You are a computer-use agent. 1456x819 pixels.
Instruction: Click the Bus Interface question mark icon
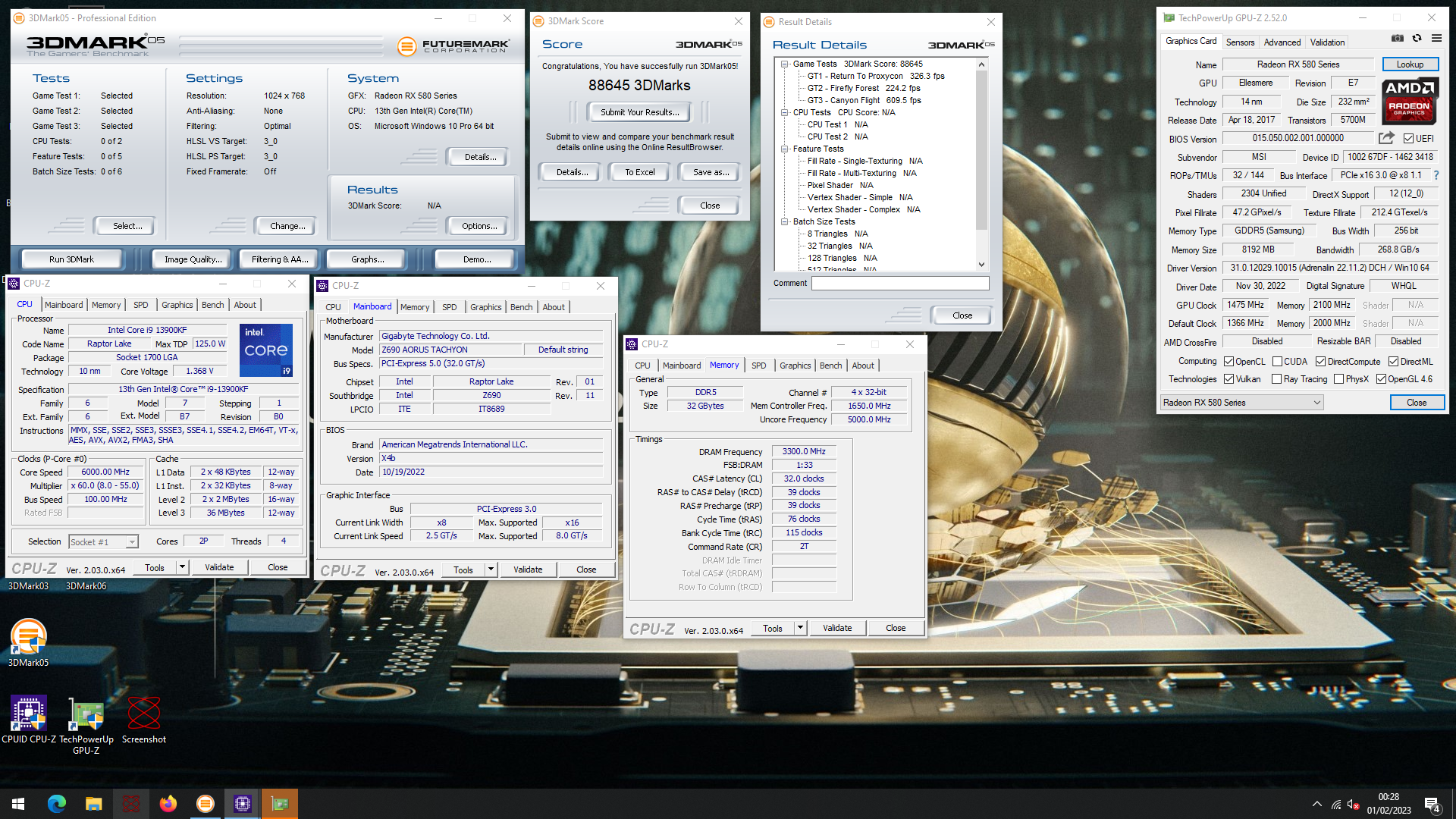1436,175
